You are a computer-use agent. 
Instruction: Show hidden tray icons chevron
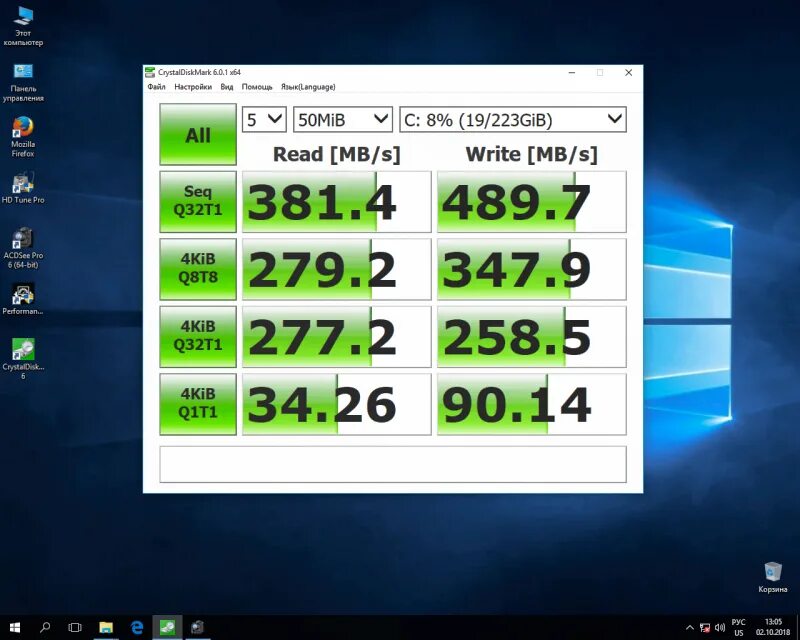coord(689,628)
